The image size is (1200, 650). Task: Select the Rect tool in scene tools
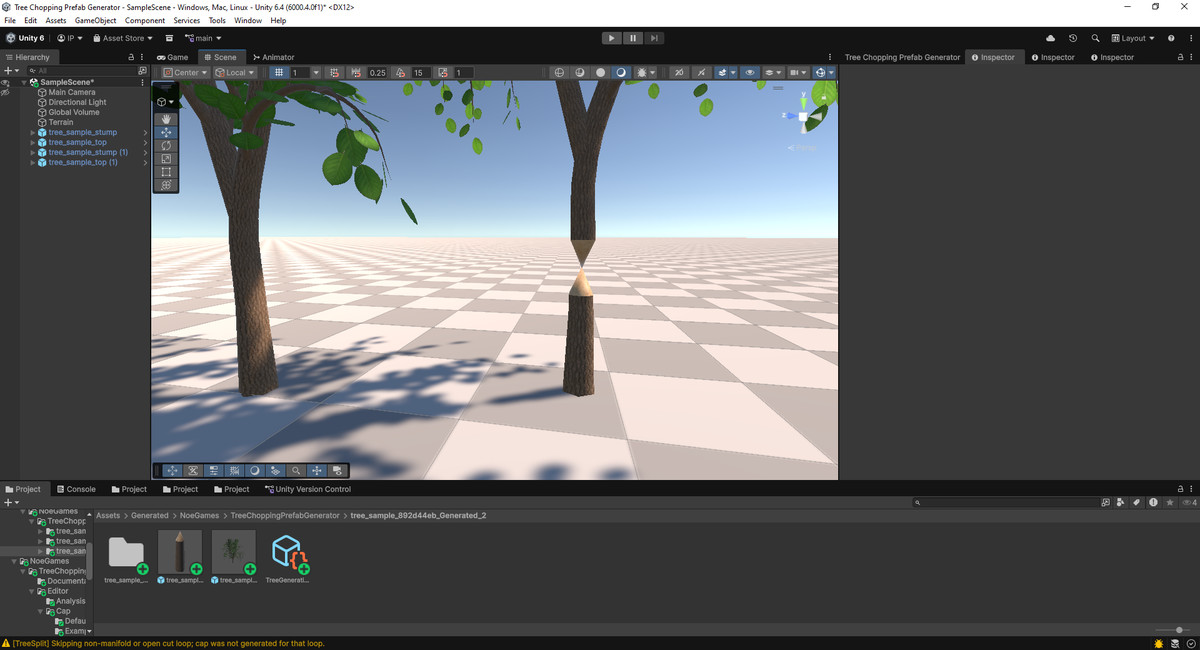(166, 171)
